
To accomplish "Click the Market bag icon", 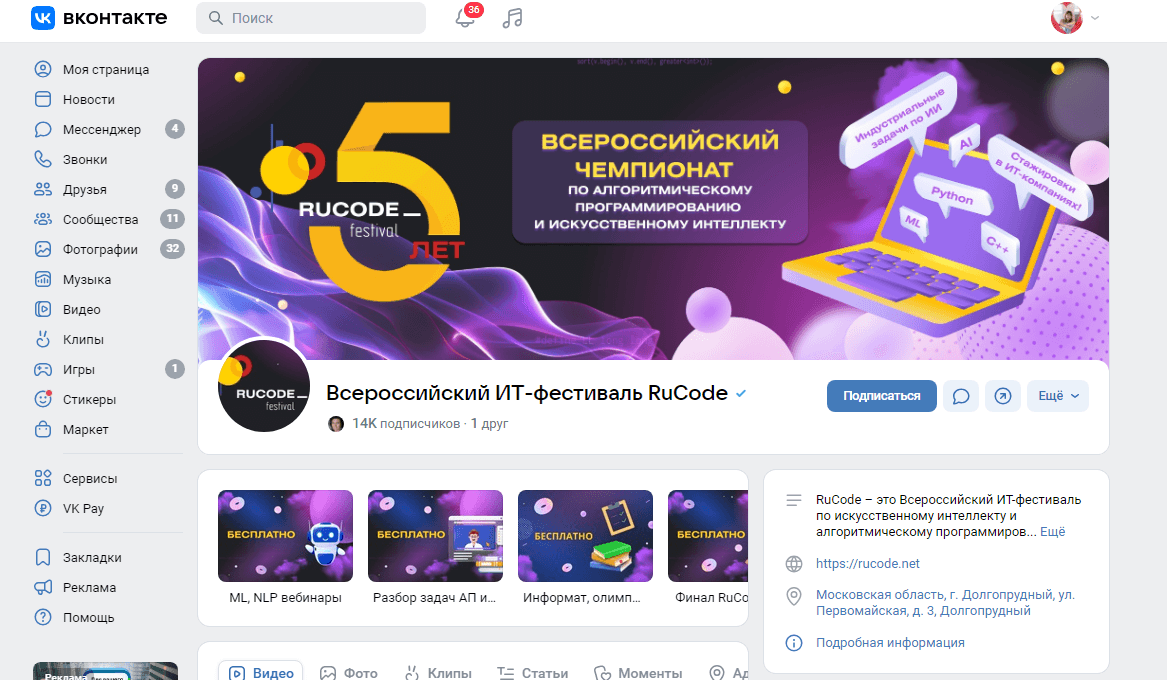I will coord(43,429).
